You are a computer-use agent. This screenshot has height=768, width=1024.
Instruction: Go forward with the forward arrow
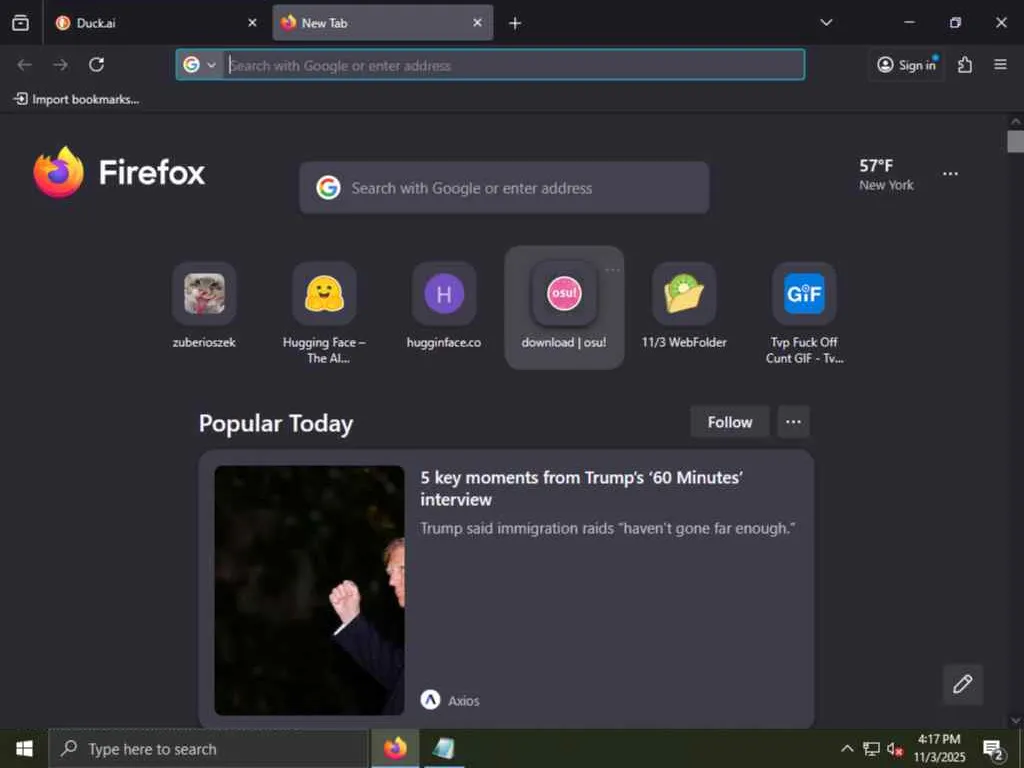pos(61,65)
